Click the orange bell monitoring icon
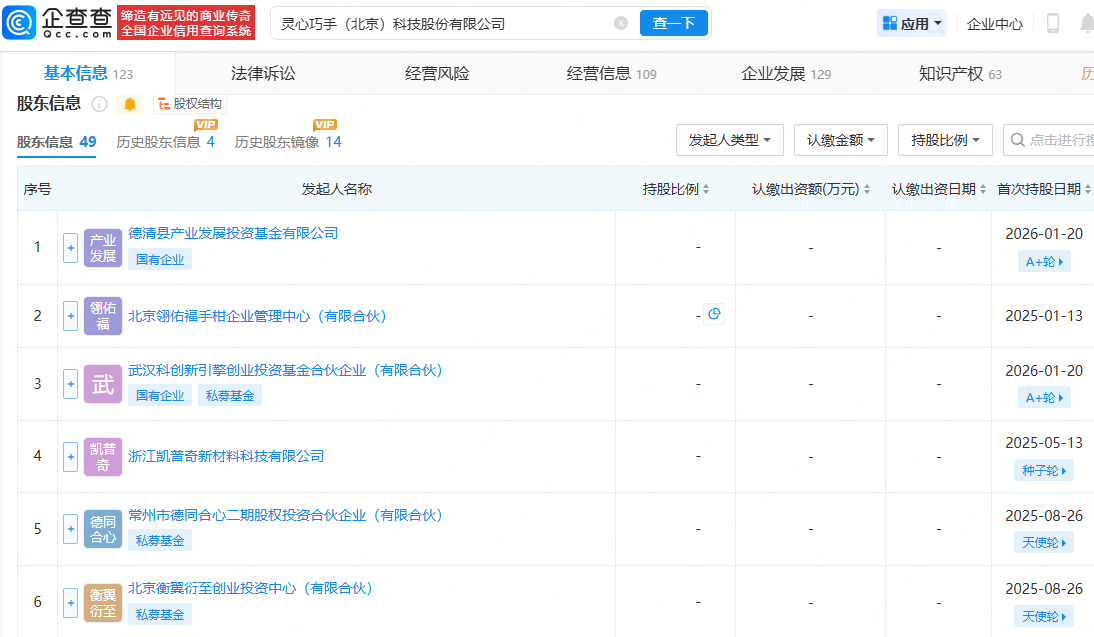Viewport: 1094px width, 637px height. [x=130, y=104]
